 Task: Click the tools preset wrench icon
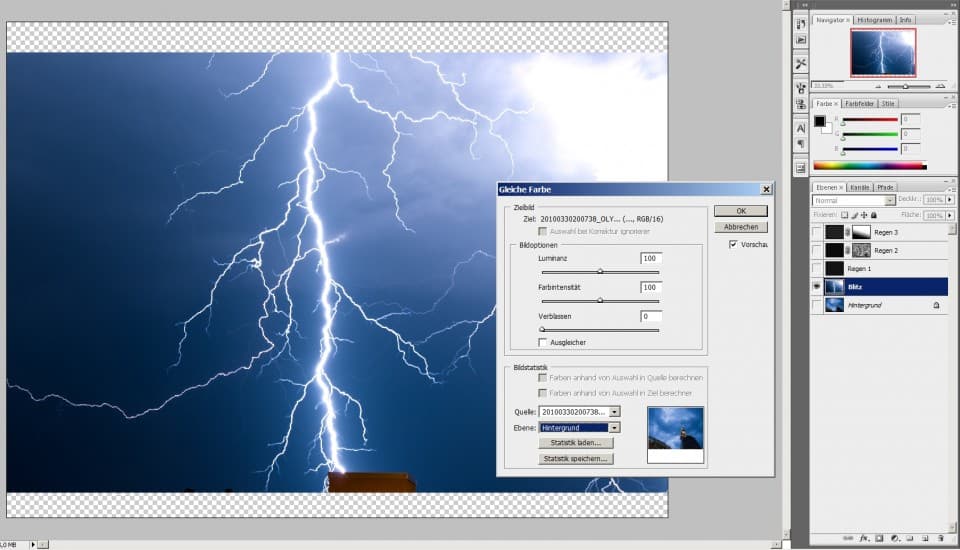pos(801,64)
